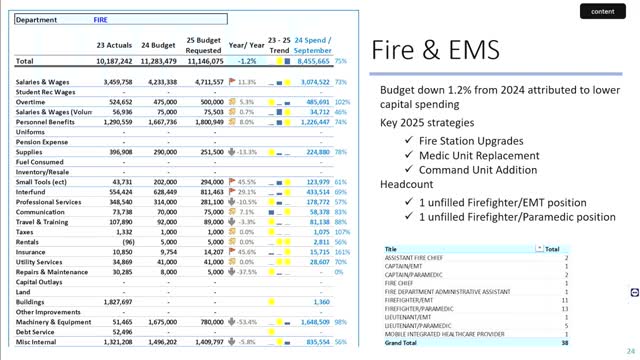640x360 pixels.
Task: Click the 23 - 25 Trend column header
Action: (279, 45)
